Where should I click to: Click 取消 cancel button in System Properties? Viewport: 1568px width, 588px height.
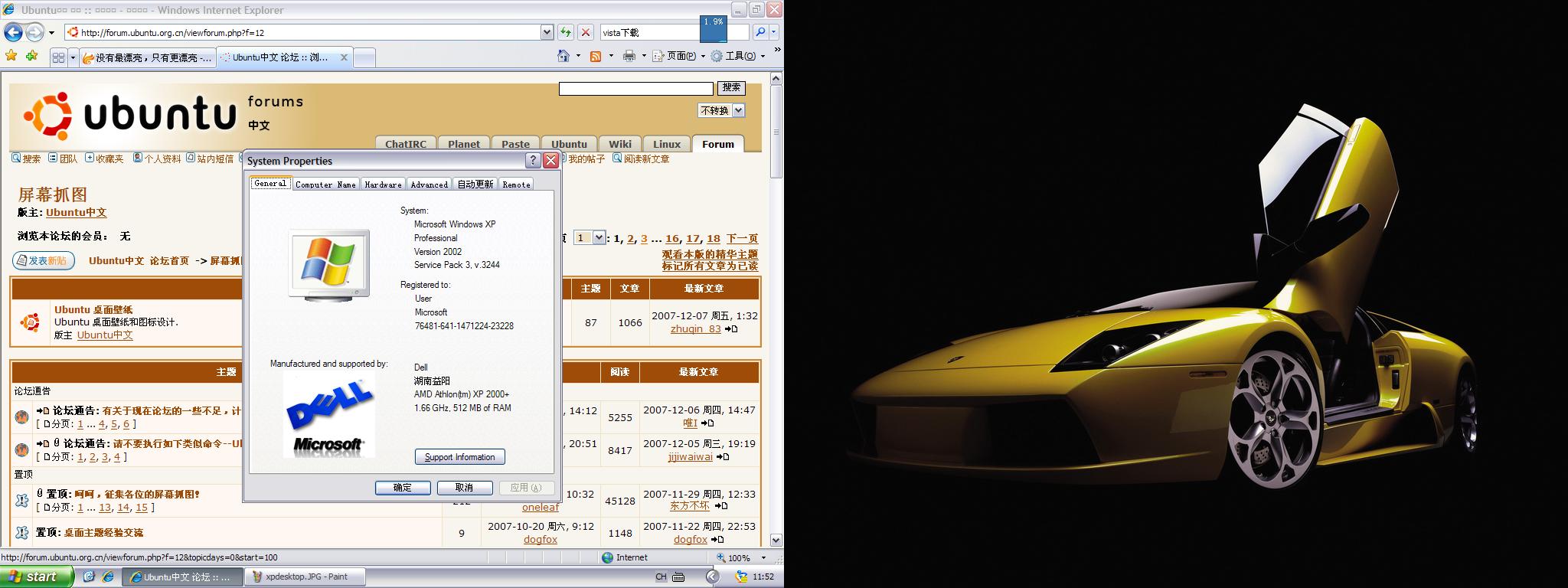(x=465, y=488)
